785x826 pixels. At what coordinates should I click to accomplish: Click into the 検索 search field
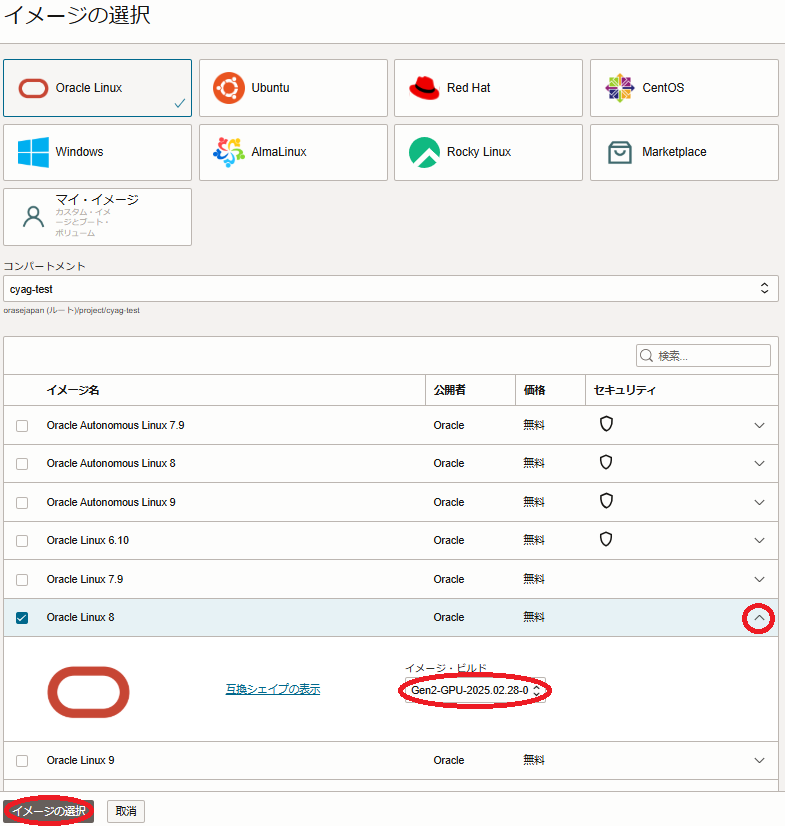click(x=711, y=356)
